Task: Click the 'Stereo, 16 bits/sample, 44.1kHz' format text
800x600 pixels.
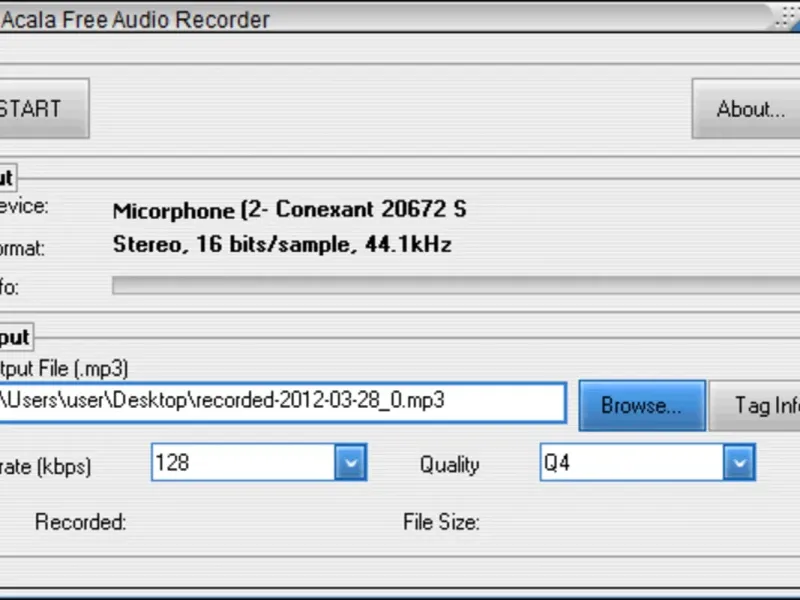Action: 282,244
